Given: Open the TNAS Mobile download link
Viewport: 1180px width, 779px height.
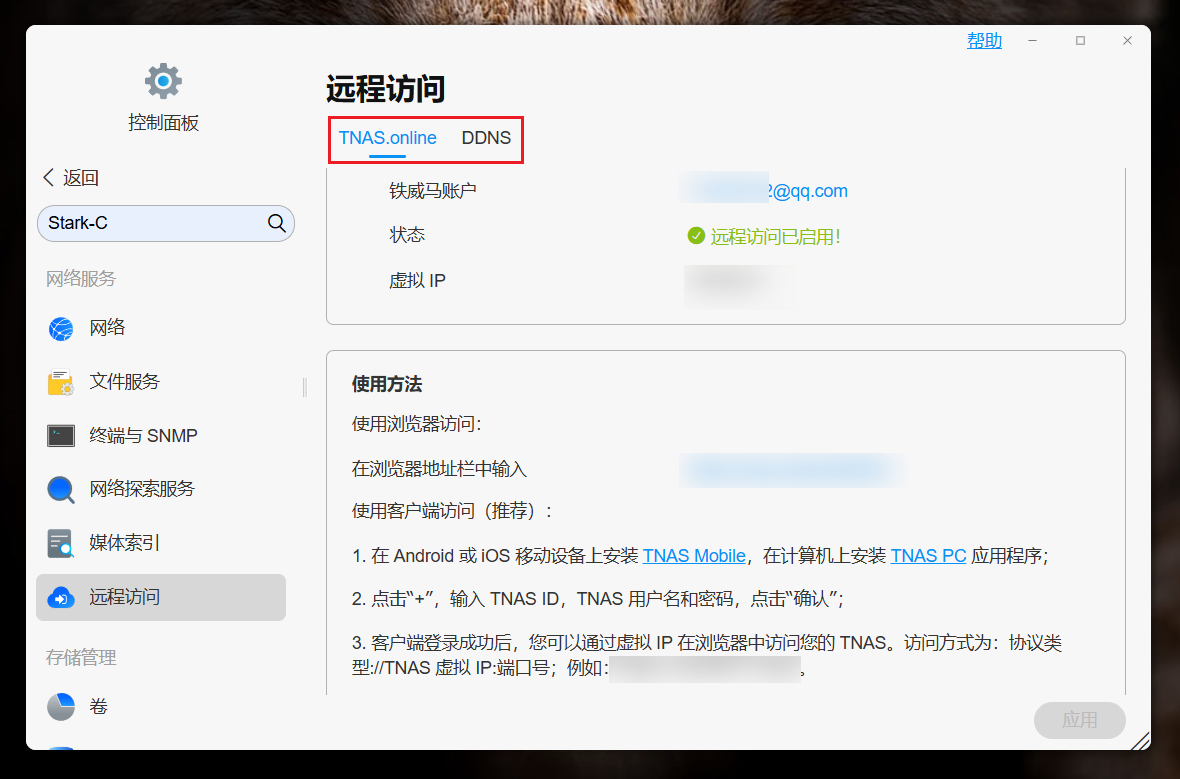Looking at the screenshot, I should tap(694, 555).
